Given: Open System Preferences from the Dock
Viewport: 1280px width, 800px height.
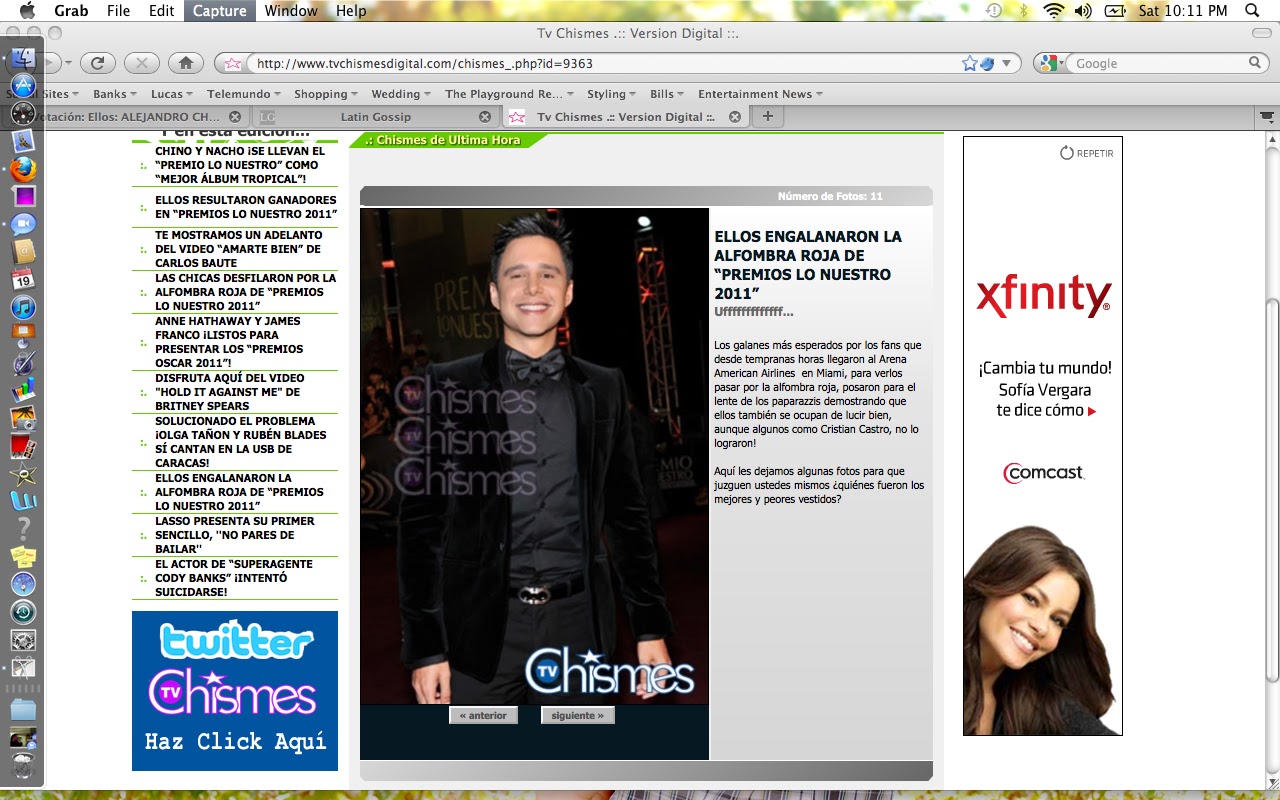Looking at the screenshot, I should [x=23, y=639].
